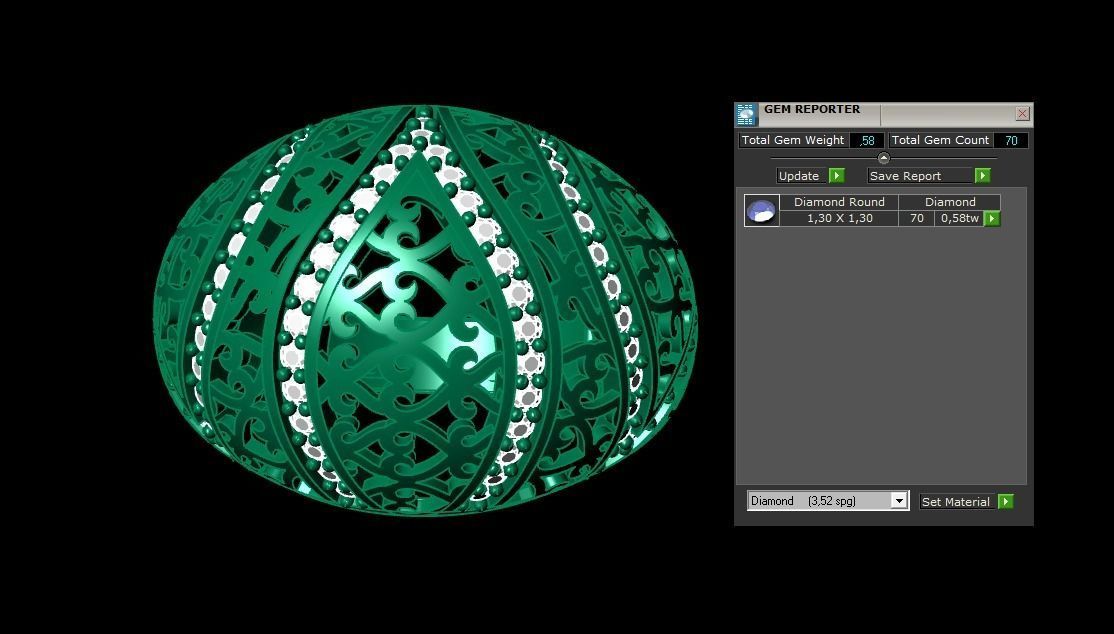Screen dimensions: 1114x634
Task: Click the Gem Reporter panel icon
Action: point(746,114)
